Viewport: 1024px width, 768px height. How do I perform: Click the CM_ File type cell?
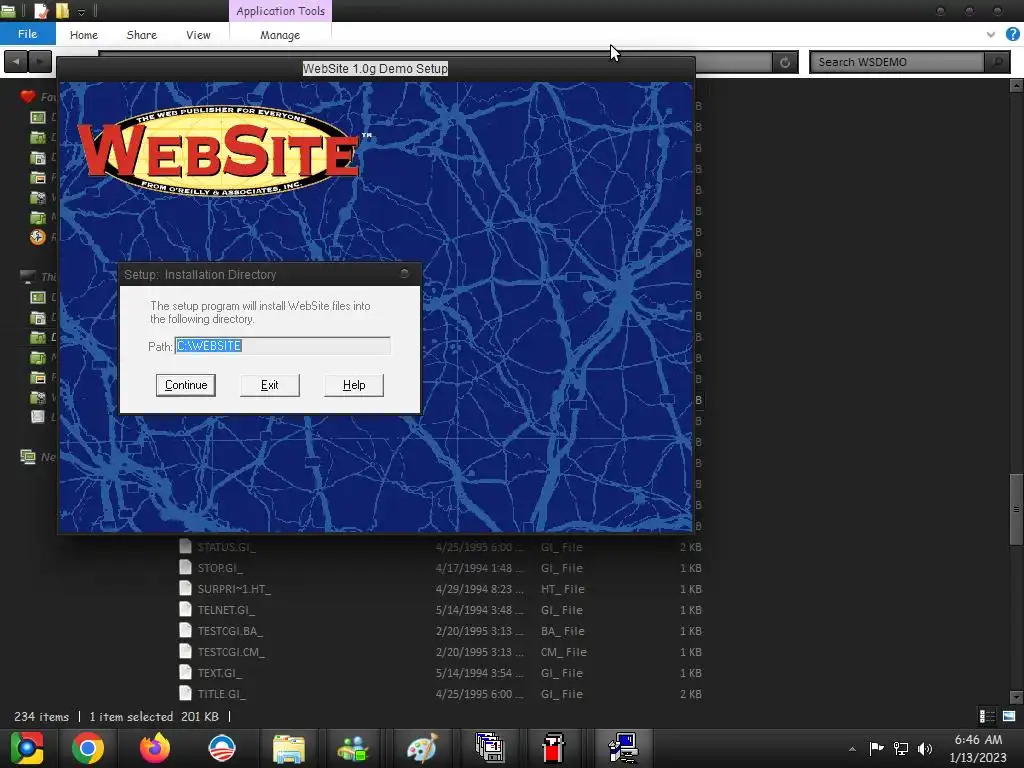564,652
